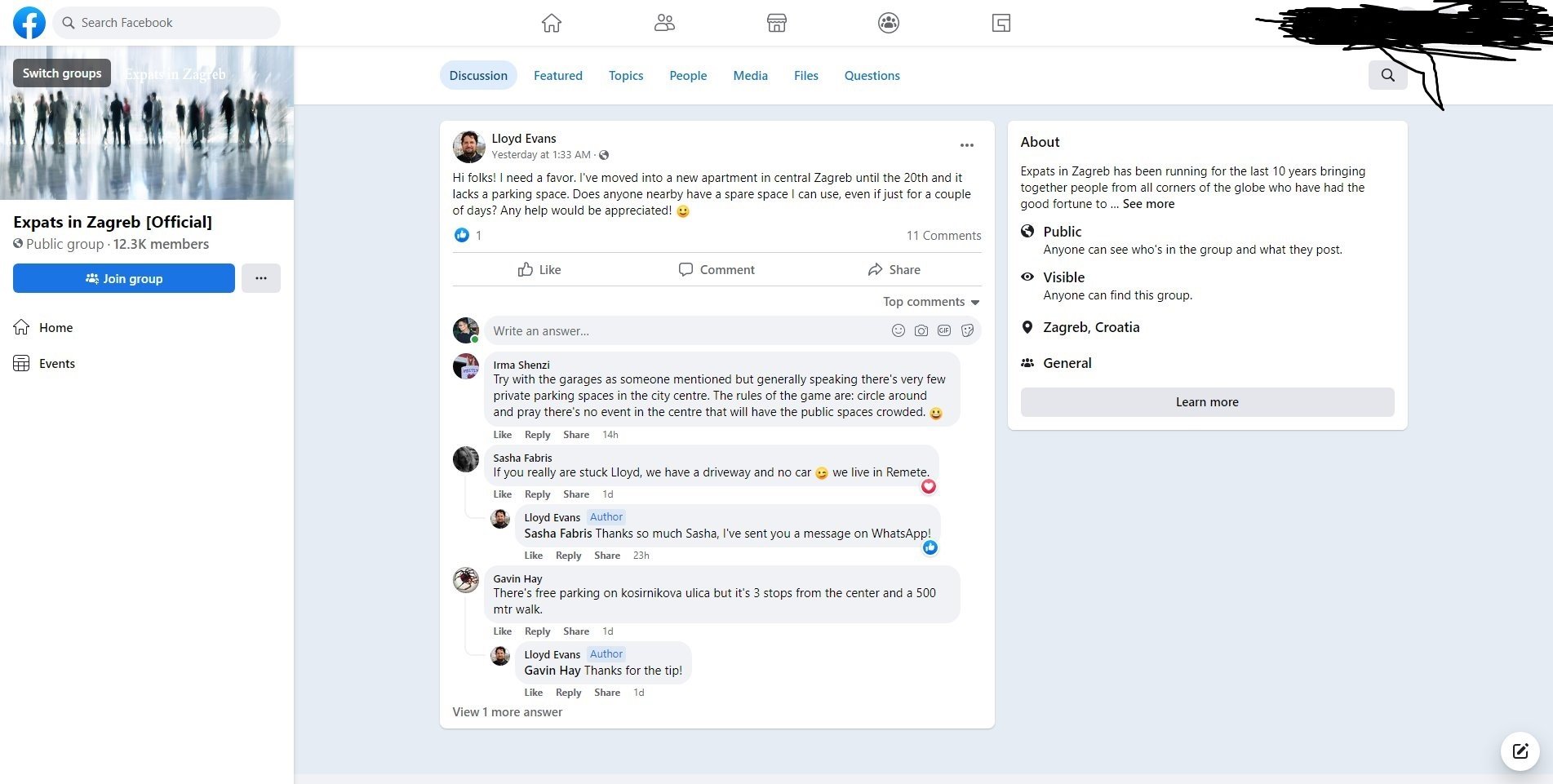The width and height of the screenshot is (1553, 784).
Task: Click into the Search Facebook field
Action: click(166, 23)
